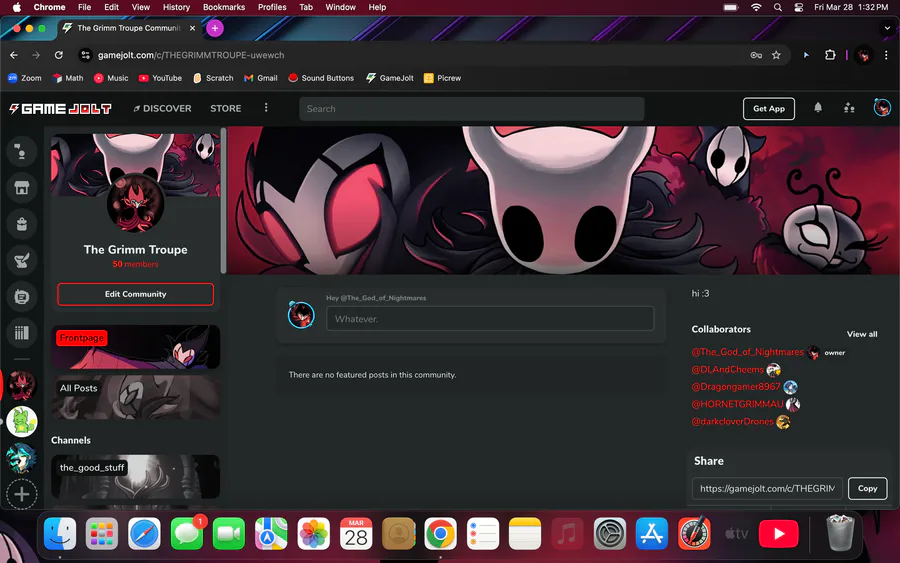Open the friend requests icon
The image size is (900, 563).
pyautogui.click(x=849, y=108)
